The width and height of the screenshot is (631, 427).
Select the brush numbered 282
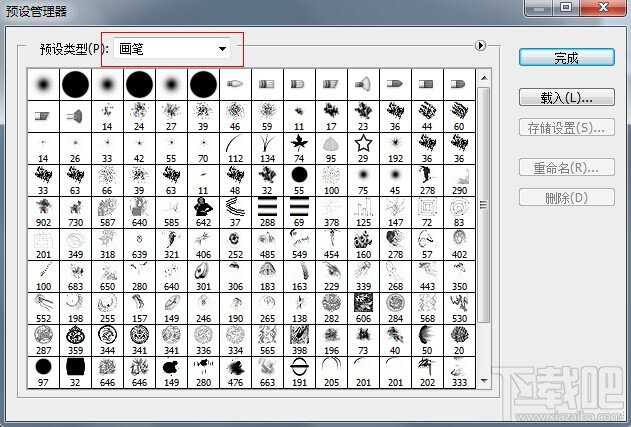pos(332,308)
